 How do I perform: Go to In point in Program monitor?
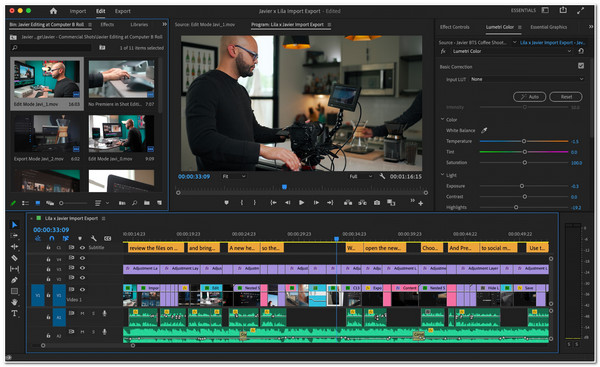(x=273, y=203)
